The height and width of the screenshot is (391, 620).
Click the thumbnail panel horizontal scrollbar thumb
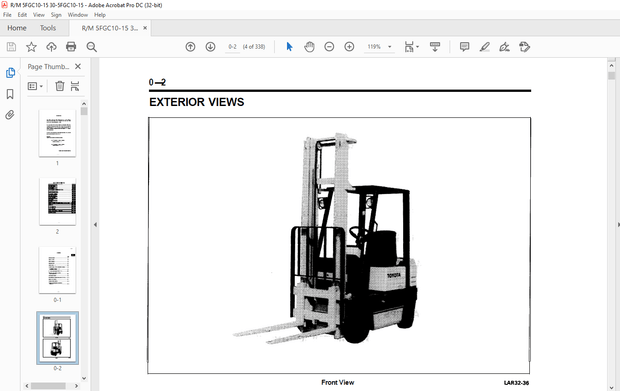pyautogui.click(x=48, y=386)
